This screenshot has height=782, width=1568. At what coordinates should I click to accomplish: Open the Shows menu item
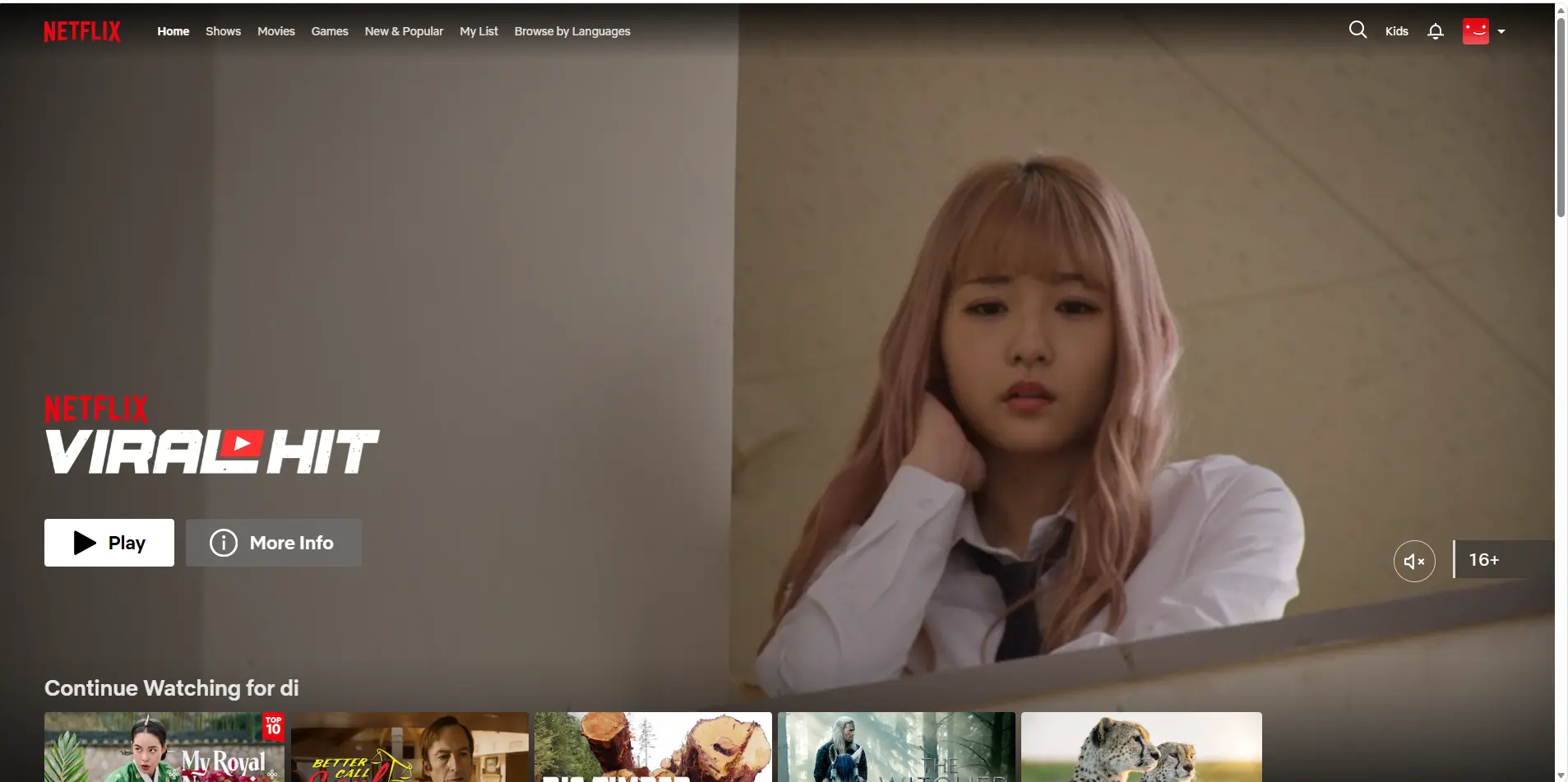coord(223,31)
